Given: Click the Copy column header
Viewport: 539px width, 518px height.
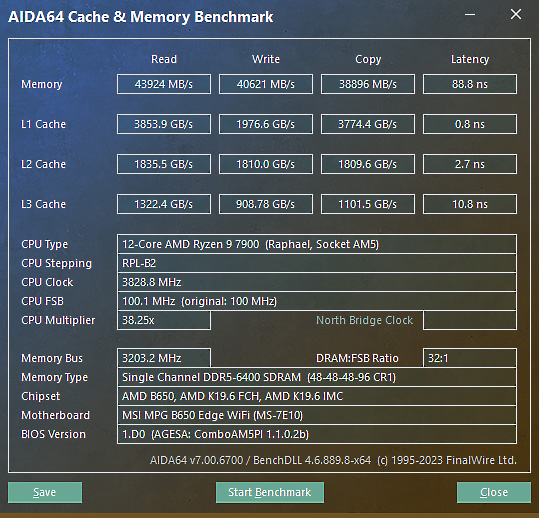Looking at the screenshot, I should 368,59.
